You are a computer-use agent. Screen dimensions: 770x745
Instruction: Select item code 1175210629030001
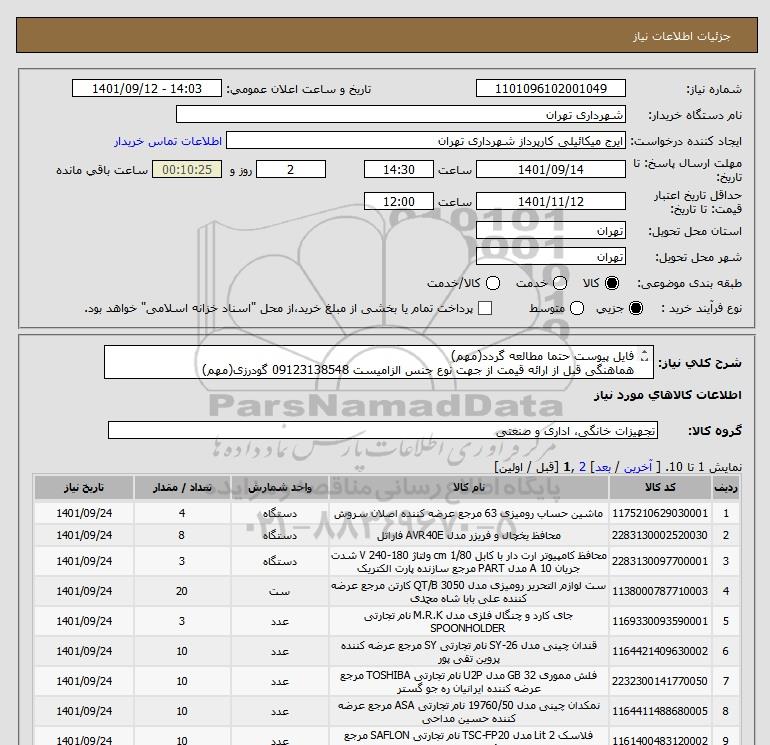pos(660,513)
